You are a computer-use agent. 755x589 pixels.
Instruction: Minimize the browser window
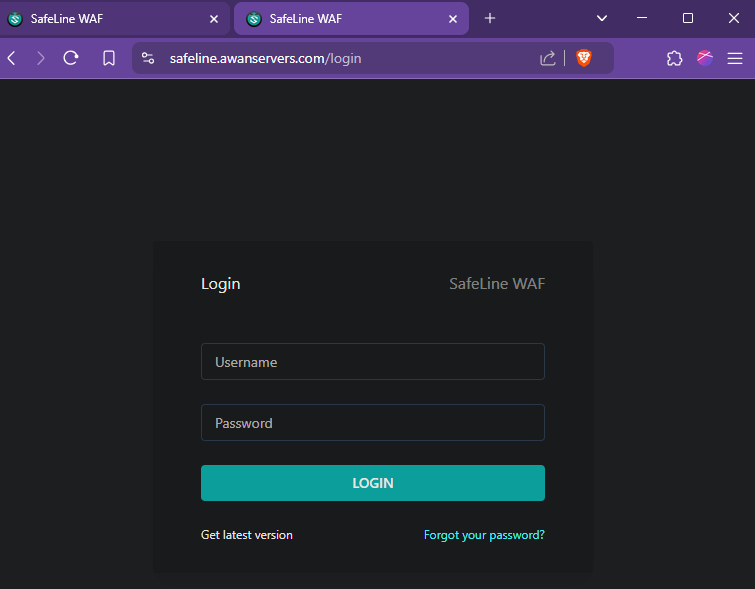(x=641, y=18)
